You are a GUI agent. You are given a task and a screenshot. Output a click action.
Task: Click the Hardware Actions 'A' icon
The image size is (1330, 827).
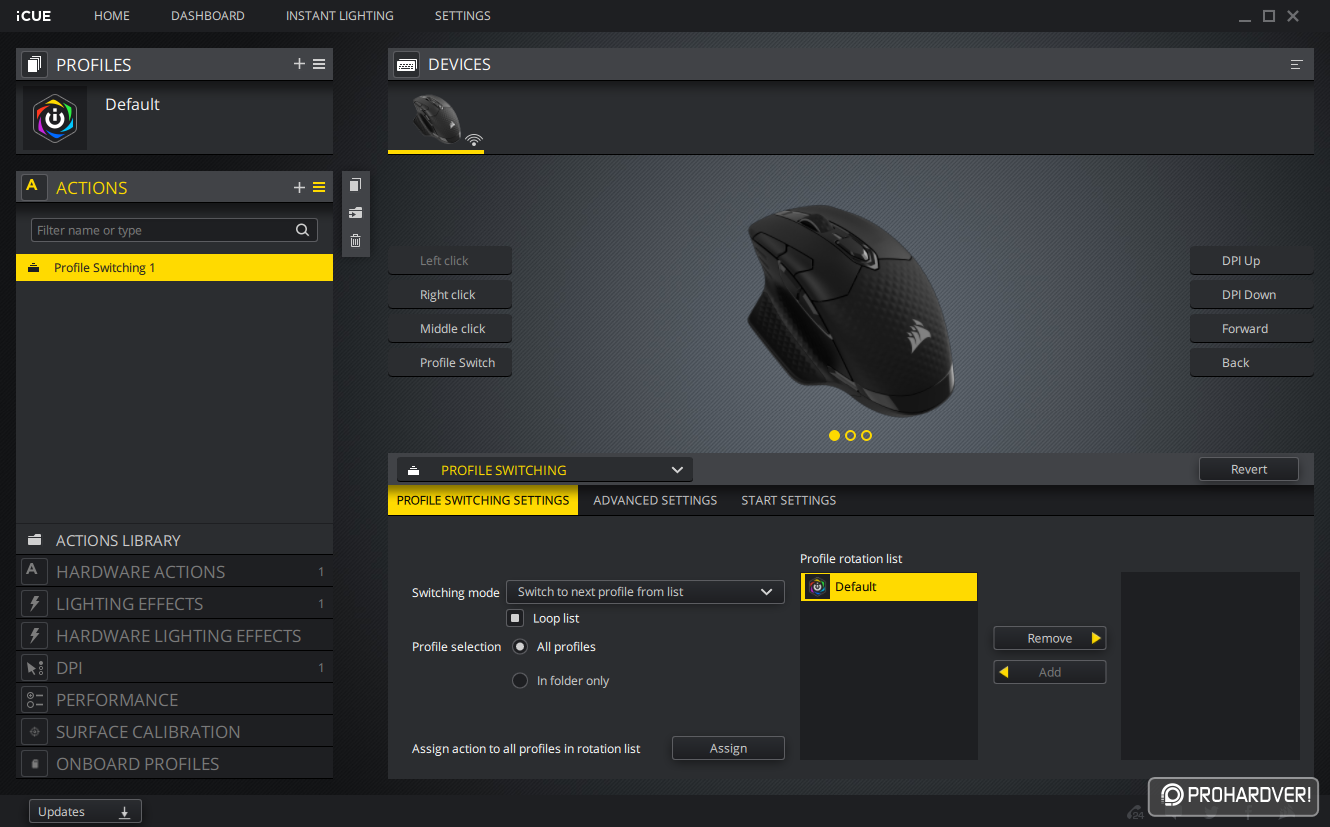tap(33, 572)
